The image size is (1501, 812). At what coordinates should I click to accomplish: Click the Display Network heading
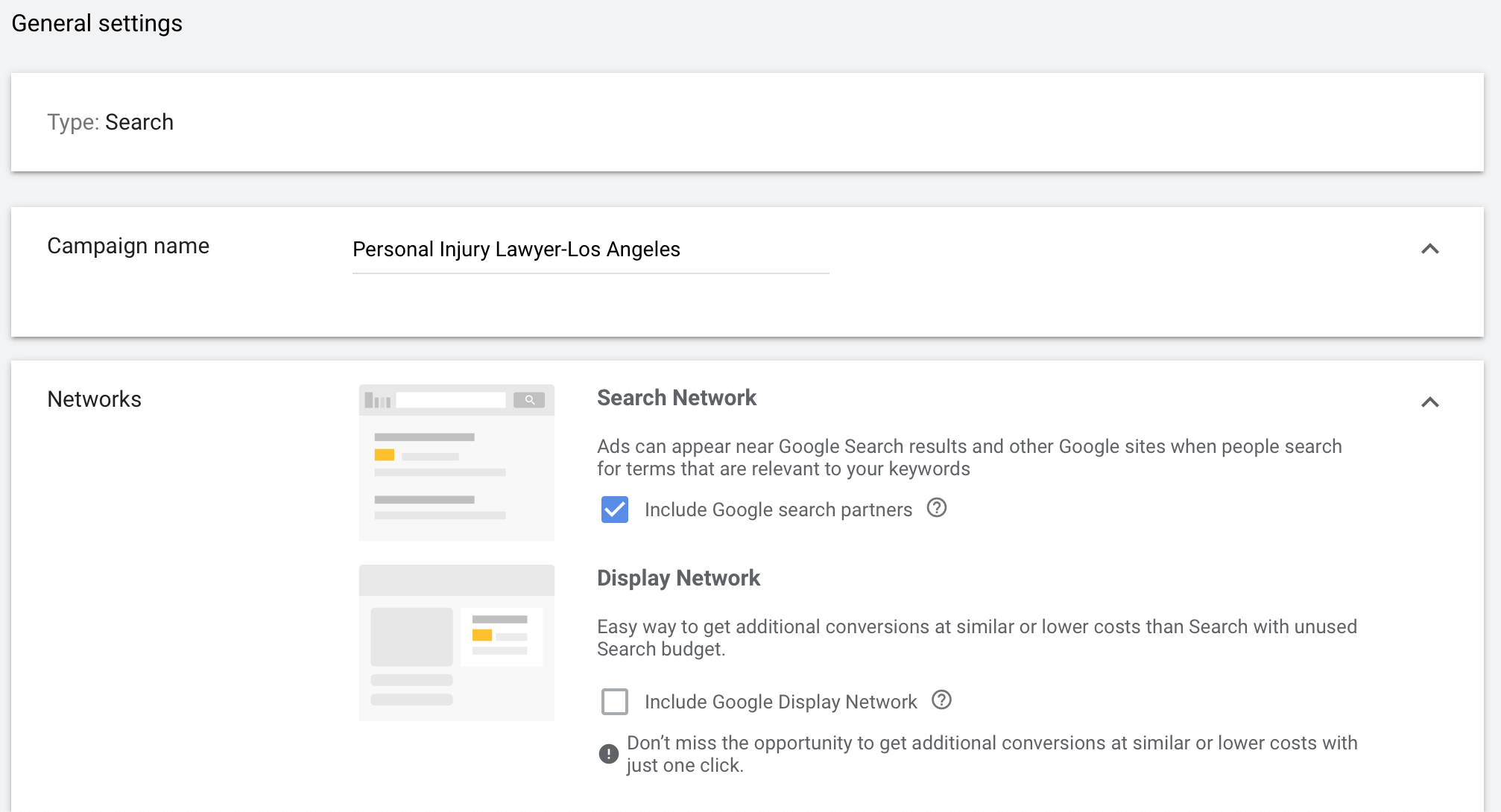pos(678,577)
